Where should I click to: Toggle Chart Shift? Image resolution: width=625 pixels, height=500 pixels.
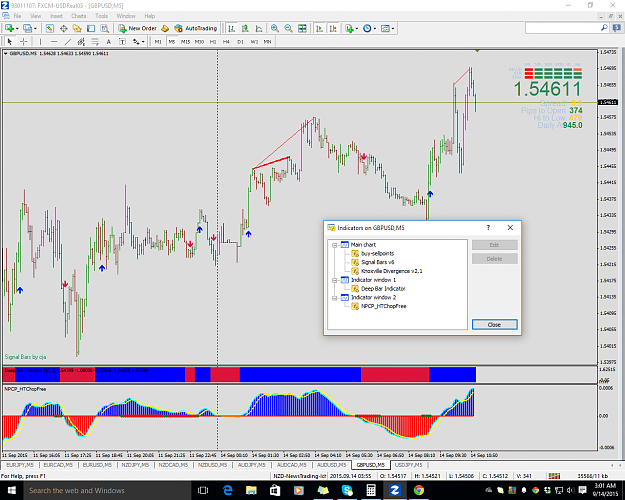click(x=333, y=28)
